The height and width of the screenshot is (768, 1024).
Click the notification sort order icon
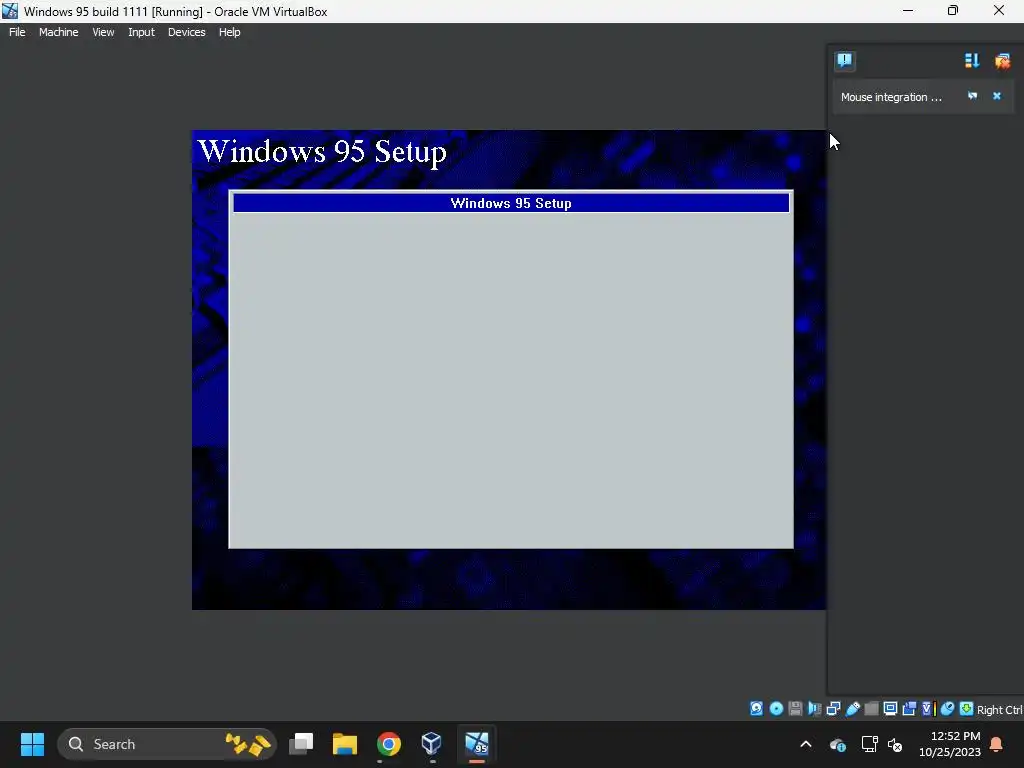tap(972, 61)
